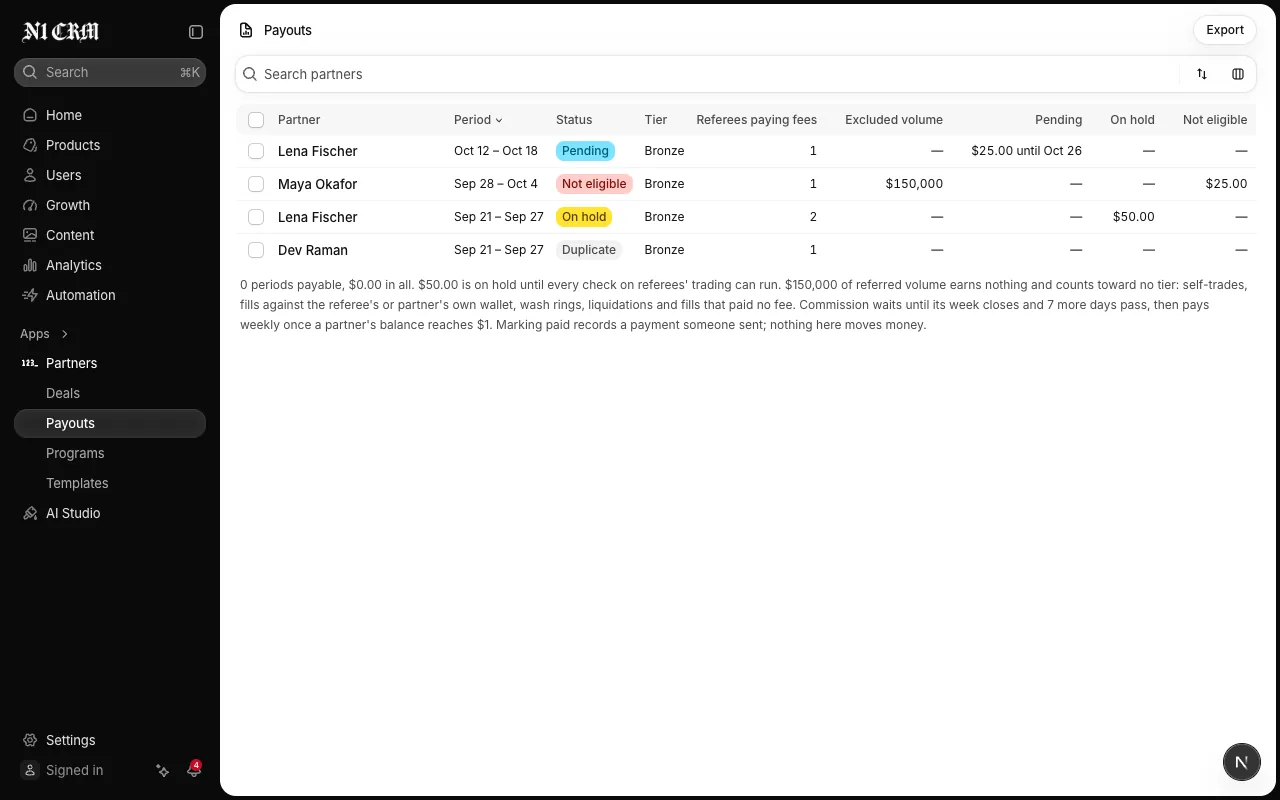Image resolution: width=1280 pixels, height=800 pixels.
Task: Open Automation in the sidebar
Action: [110, 295]
